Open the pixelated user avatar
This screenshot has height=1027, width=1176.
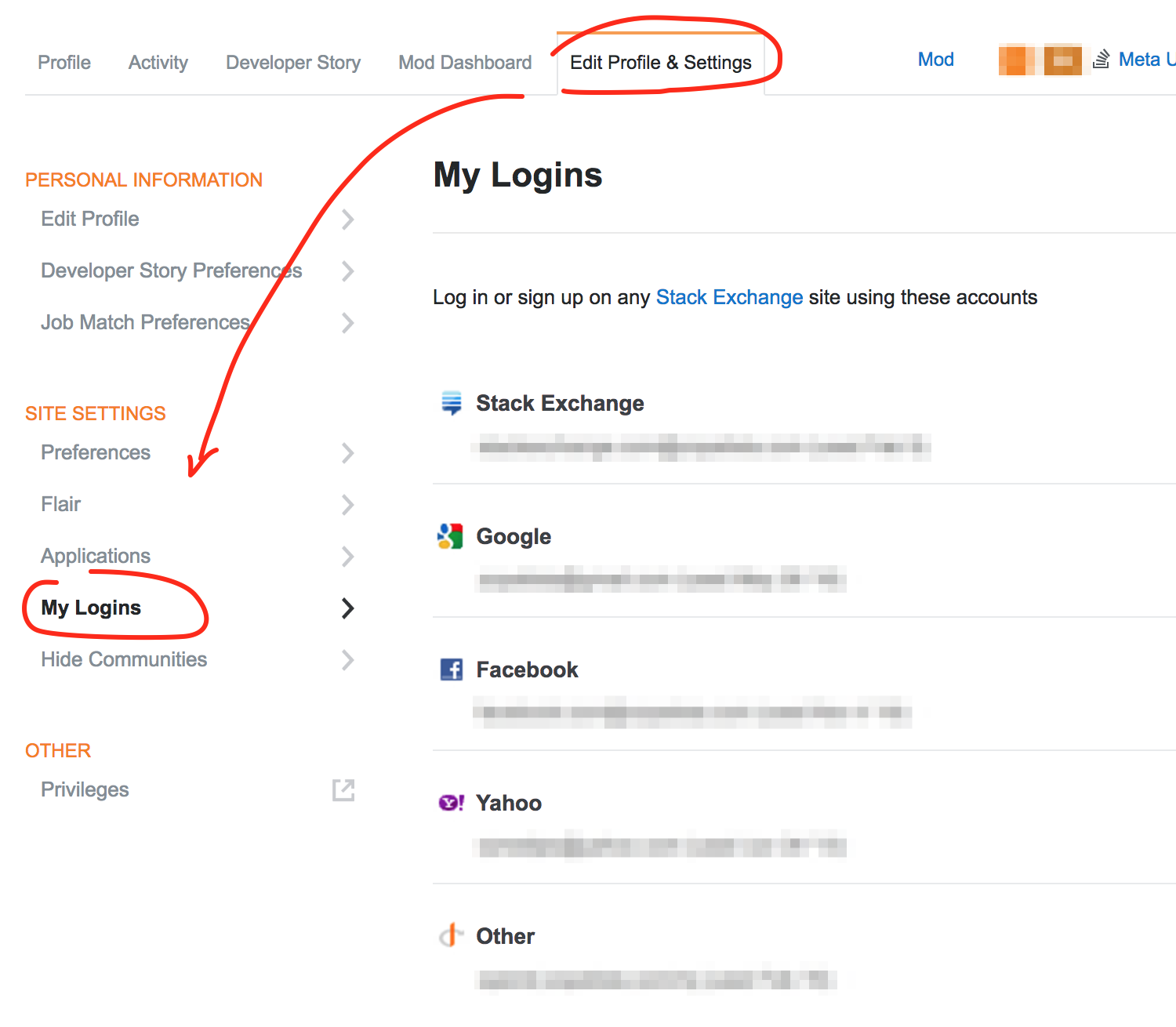coord(1040,60)
